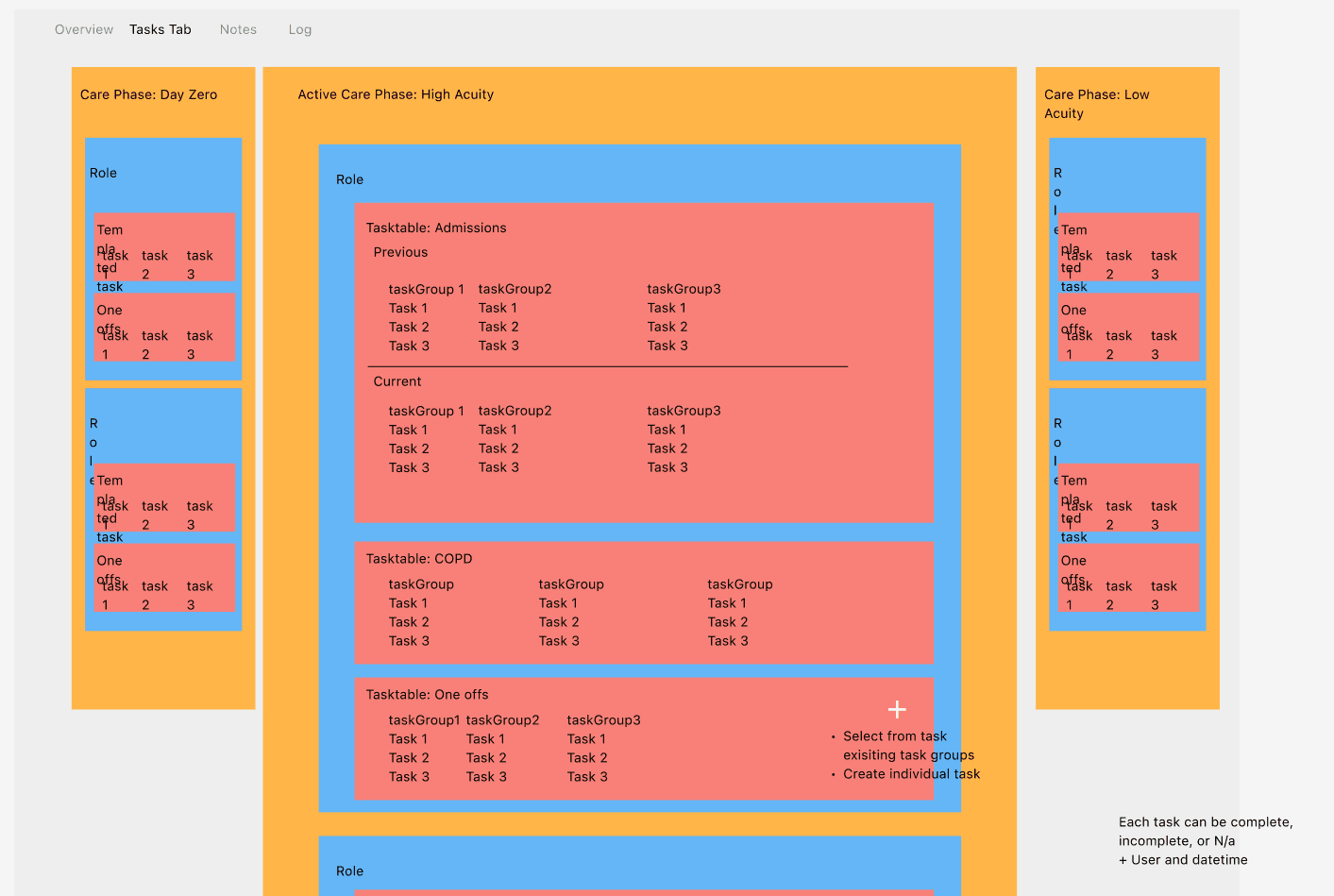Click the 'Role' label above Tasktable: Admissions
The height and width of the screenshot is (896, 1334).
350,179
